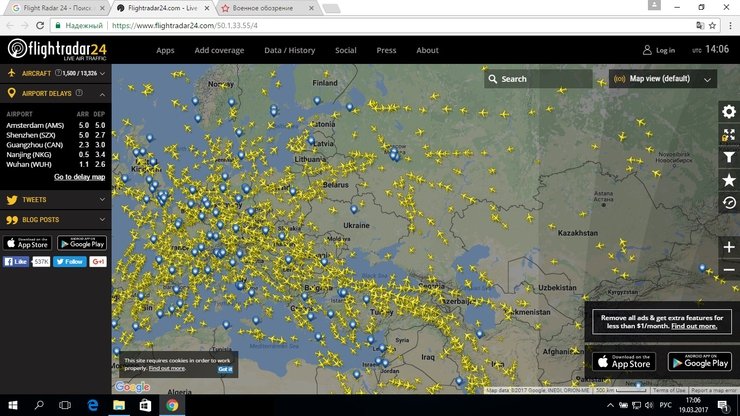Zoom out on map with minus button

(x=729, y=270)
